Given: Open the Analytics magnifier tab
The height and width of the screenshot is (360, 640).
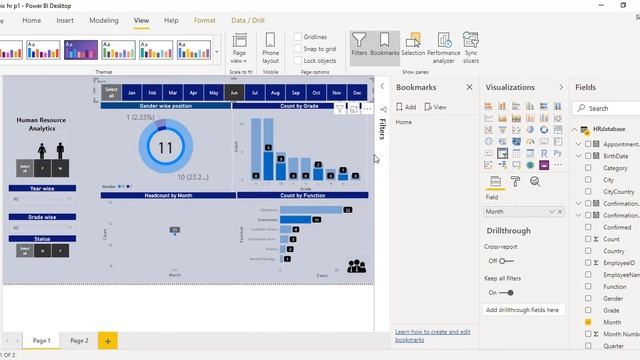Looking at the screenshot, I should click(535, 182).
